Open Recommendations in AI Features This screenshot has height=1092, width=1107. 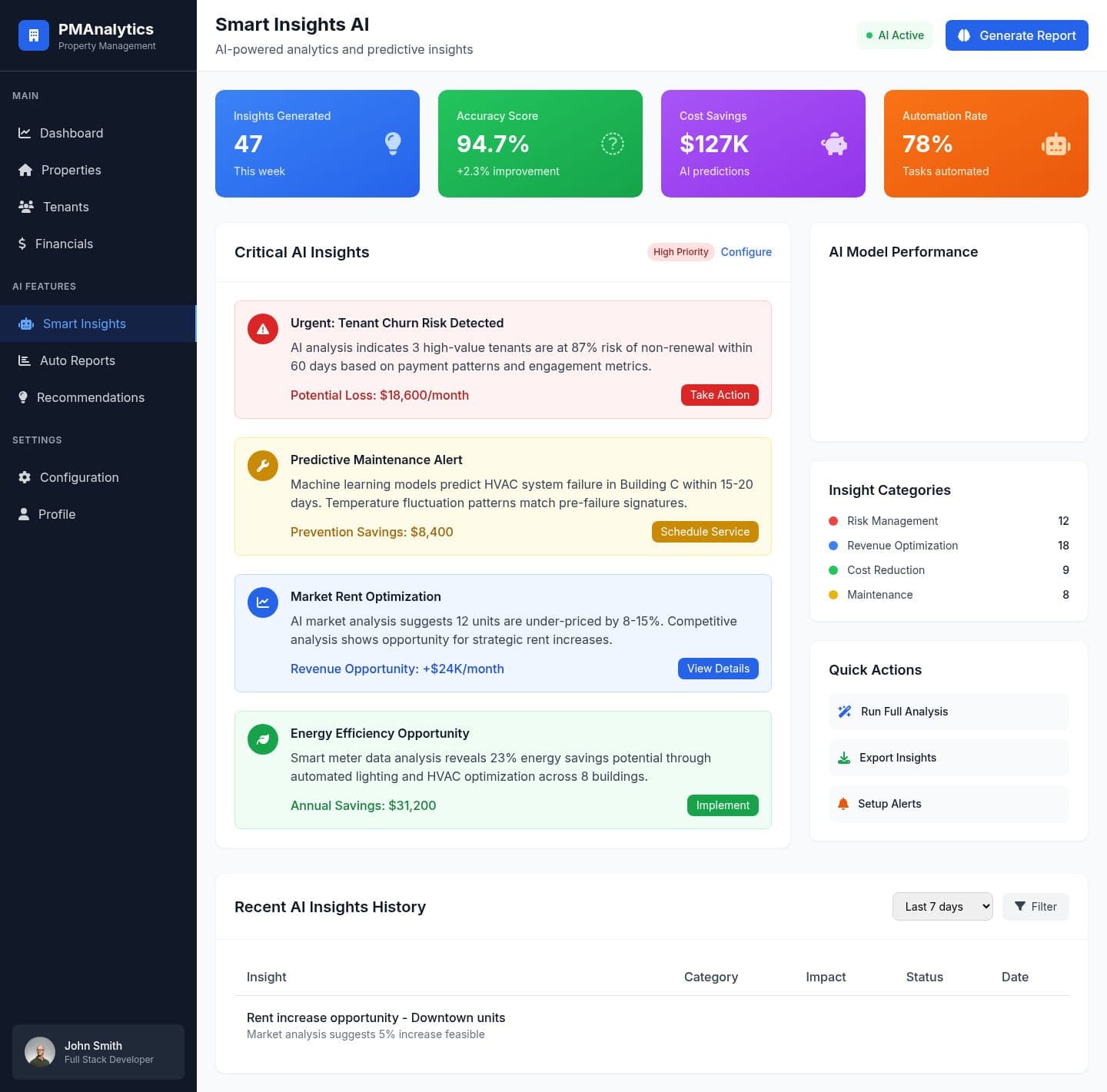coord(98,397)
